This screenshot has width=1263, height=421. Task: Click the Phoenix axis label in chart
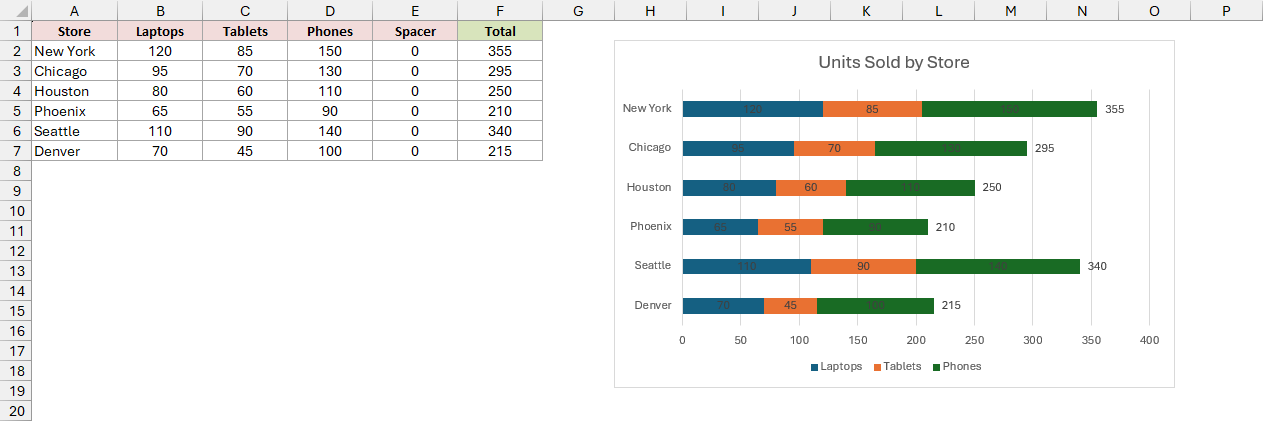[x=651, y=226]
